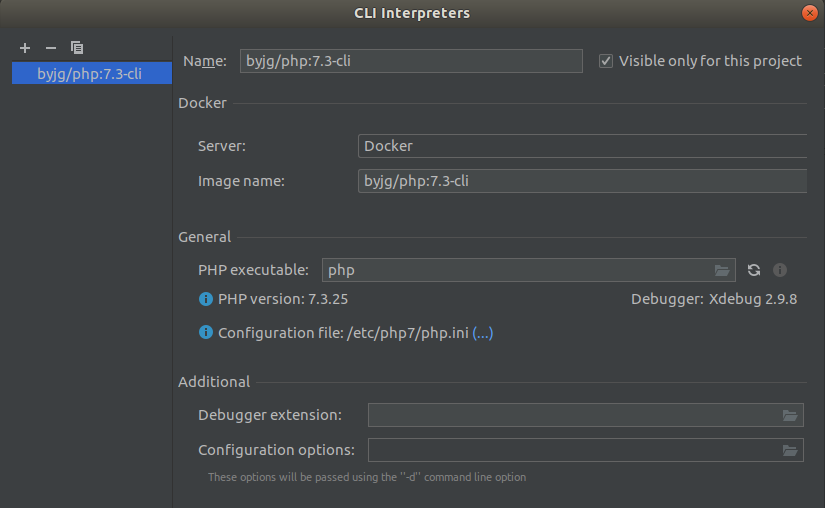The image size is (825, 508).
Task: Select byjg/php:7.3-cli in interpreter list
Action: point(89,74)
